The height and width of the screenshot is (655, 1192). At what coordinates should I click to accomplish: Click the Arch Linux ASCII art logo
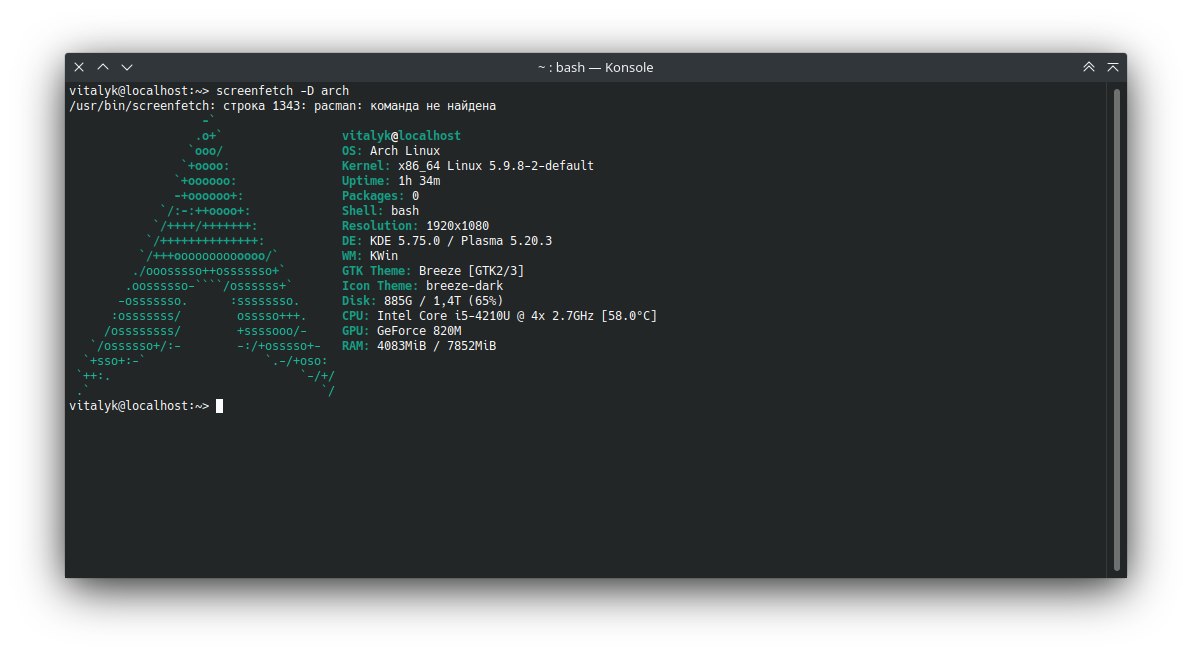click(206, 256)
